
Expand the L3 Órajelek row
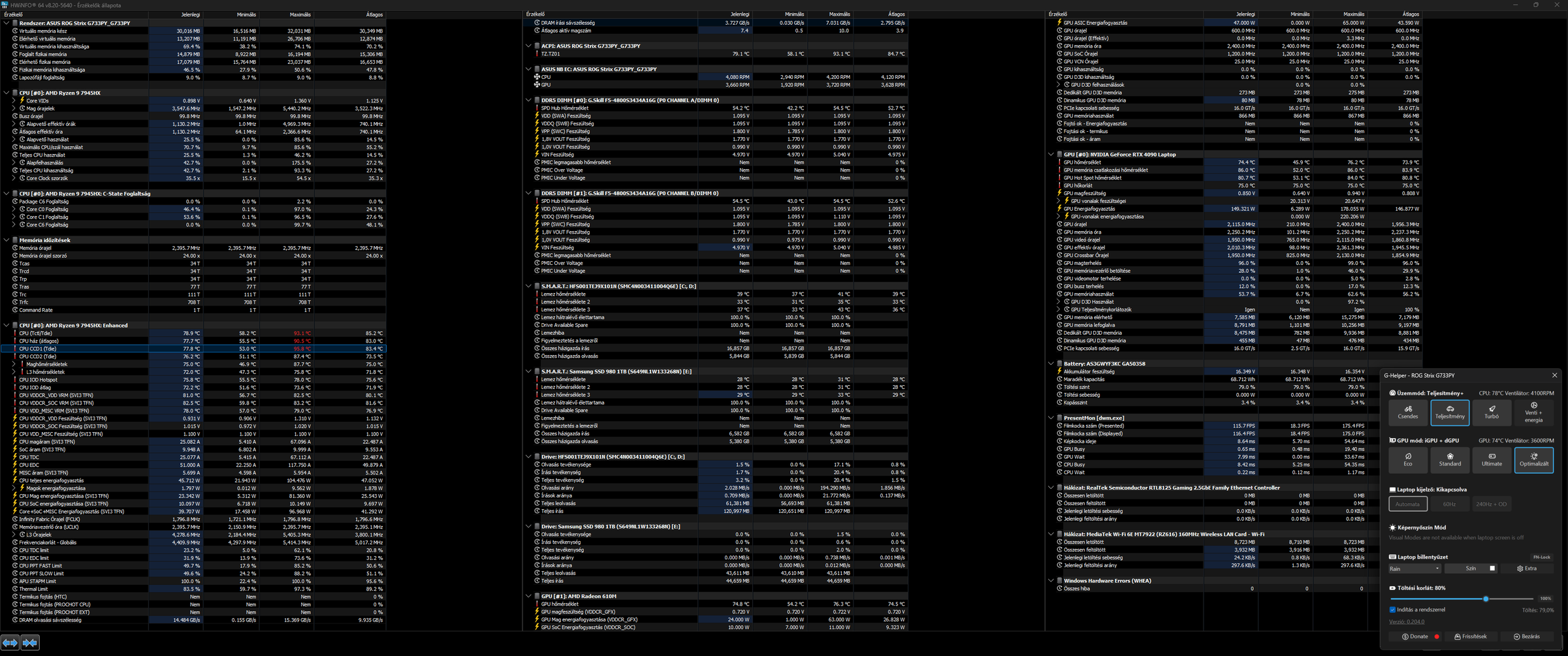point(14,535)
